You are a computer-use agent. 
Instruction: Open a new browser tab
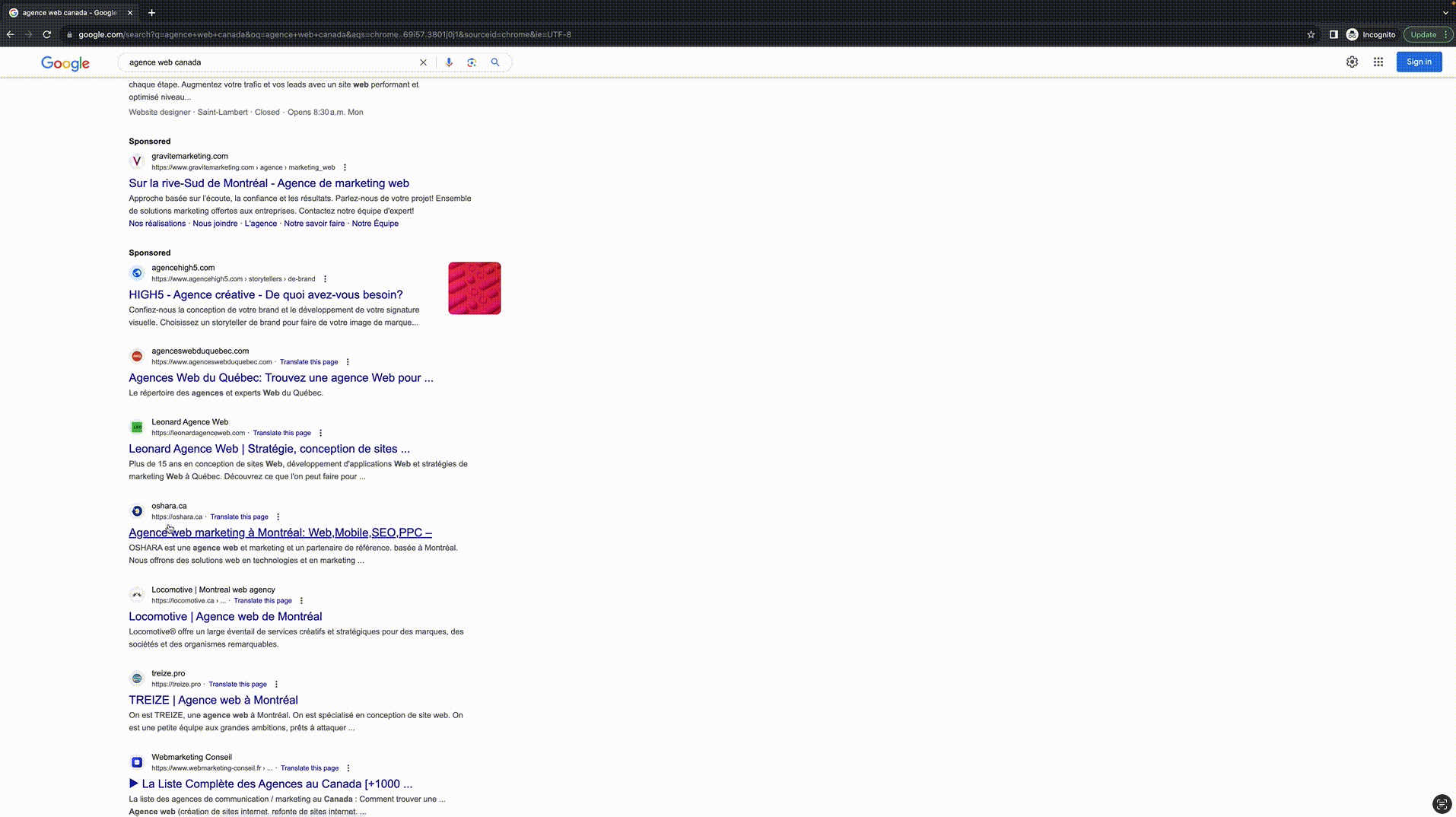pyautogui.click(x=151, y=12)
